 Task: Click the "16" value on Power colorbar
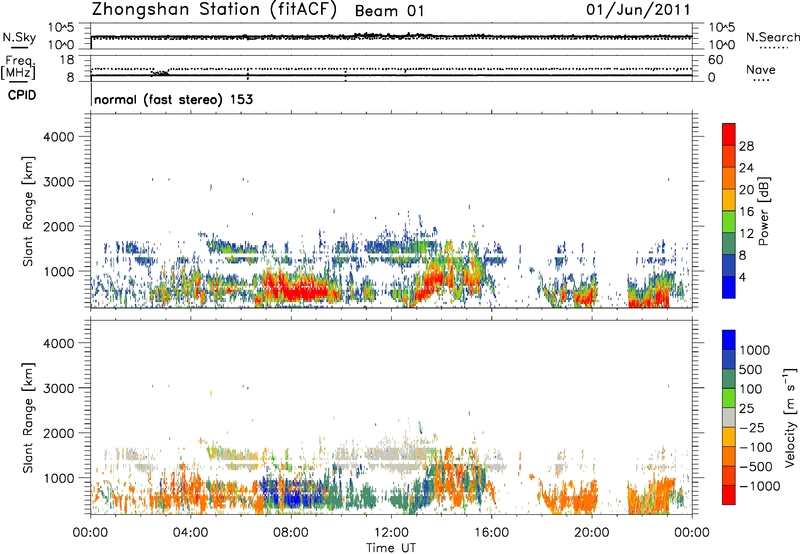coord(746,212)
